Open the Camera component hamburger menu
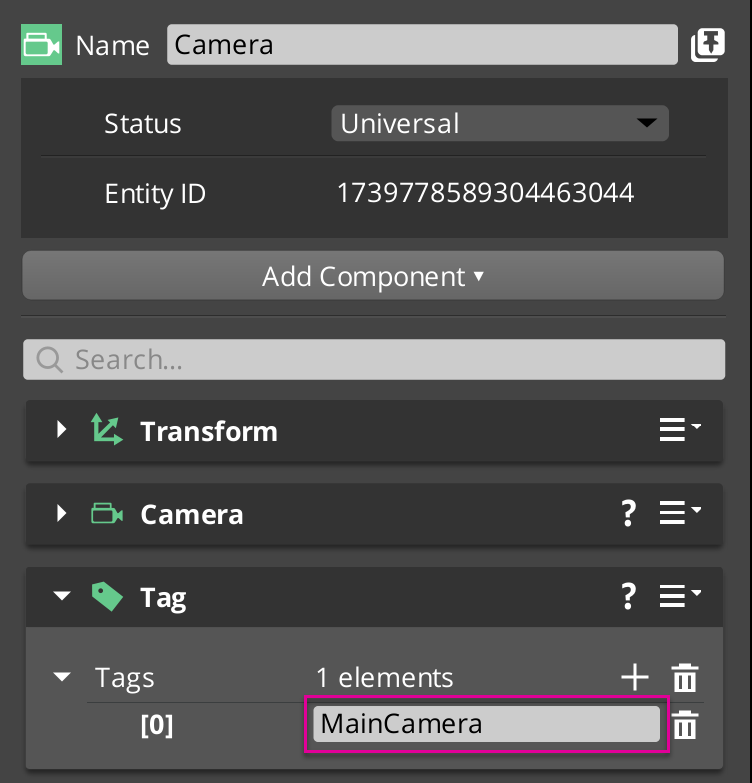The height and width of the screenshot is (783, 752). click(x=680, y=514)
